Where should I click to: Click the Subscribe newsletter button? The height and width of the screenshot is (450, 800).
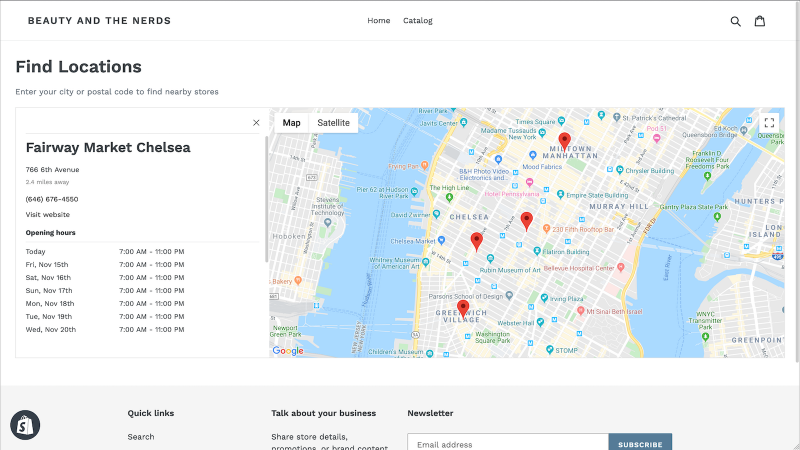[640, 444]
